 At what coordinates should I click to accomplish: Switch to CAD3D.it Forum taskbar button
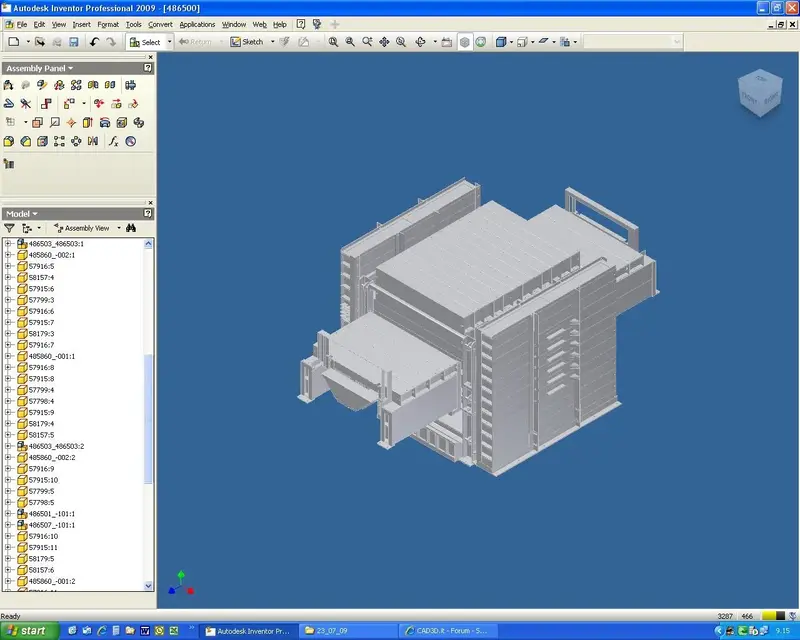click(x=446, y=631)
